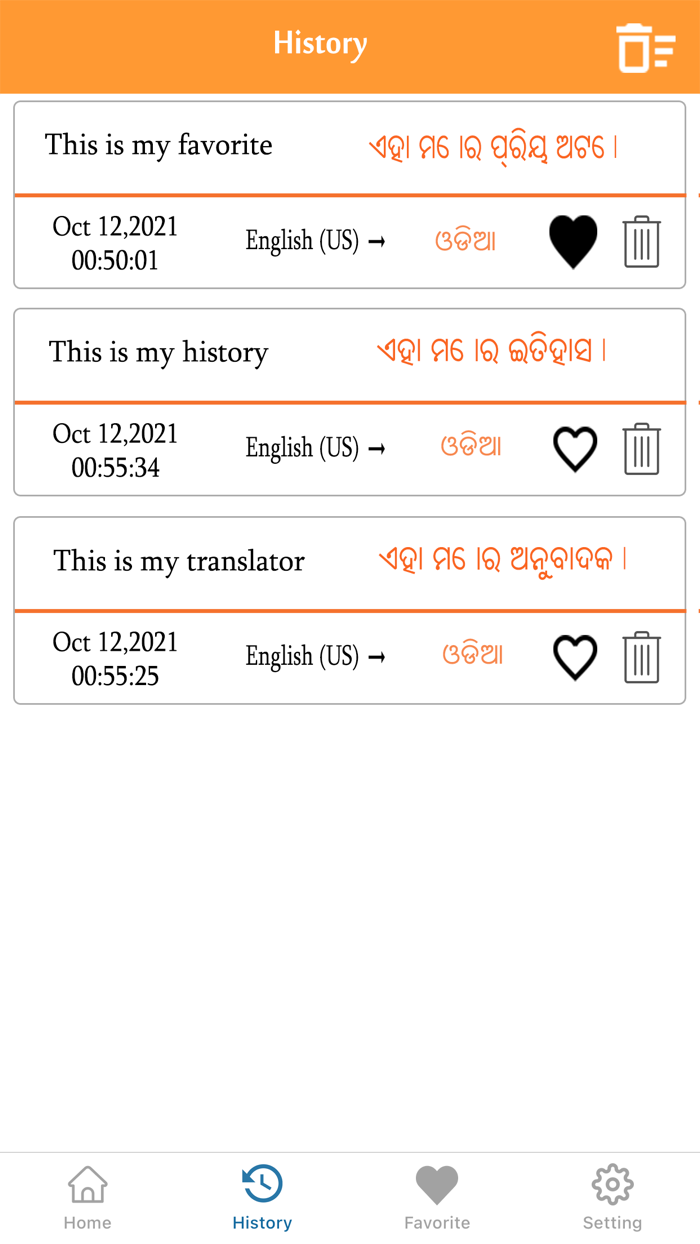Delete the 'This is my history' entry
This screenshot has height=1244, width=700.
(x=641, y=449)
